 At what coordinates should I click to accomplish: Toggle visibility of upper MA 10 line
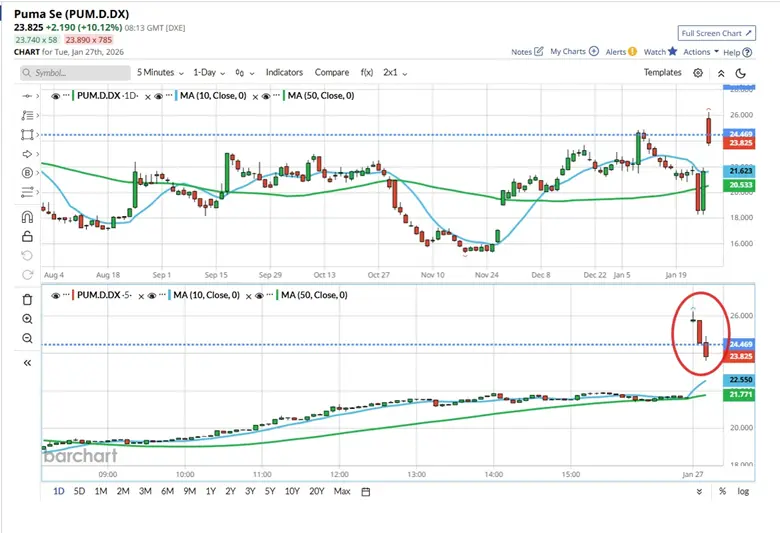pyautogui.click(x=158, y=96)
